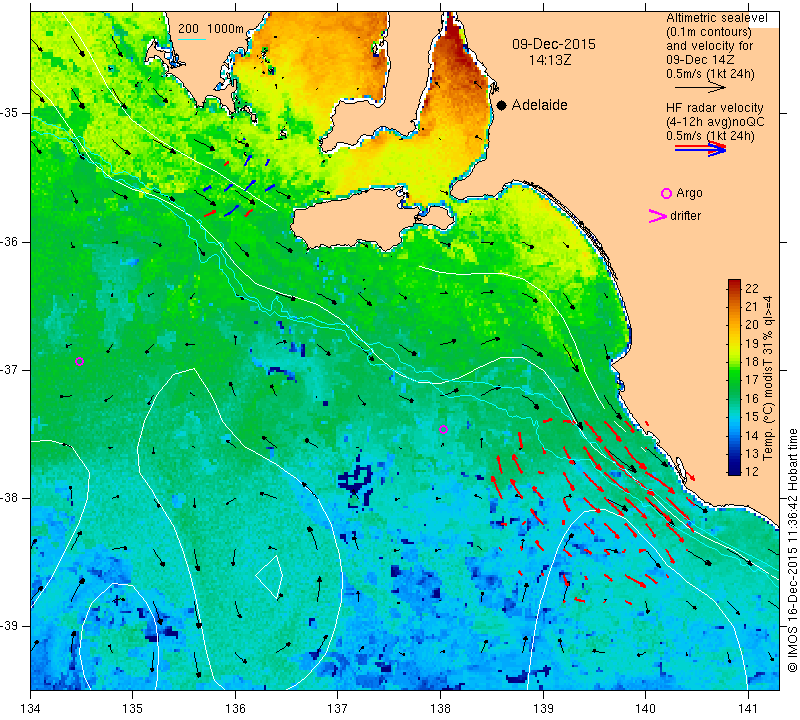Viewport: 800px width, 720px height.
Task: Click the 200 1000m depth contour label
Action: 211,29
